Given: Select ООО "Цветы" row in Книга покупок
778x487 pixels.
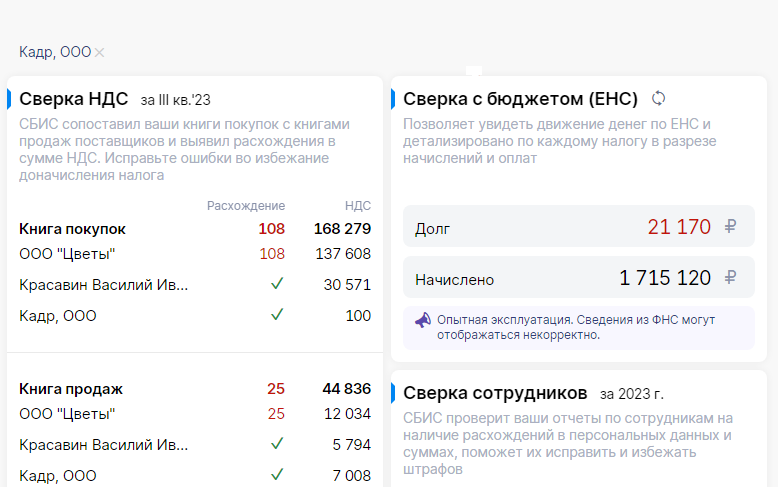Looking at the screenshot, I should 67,254.
